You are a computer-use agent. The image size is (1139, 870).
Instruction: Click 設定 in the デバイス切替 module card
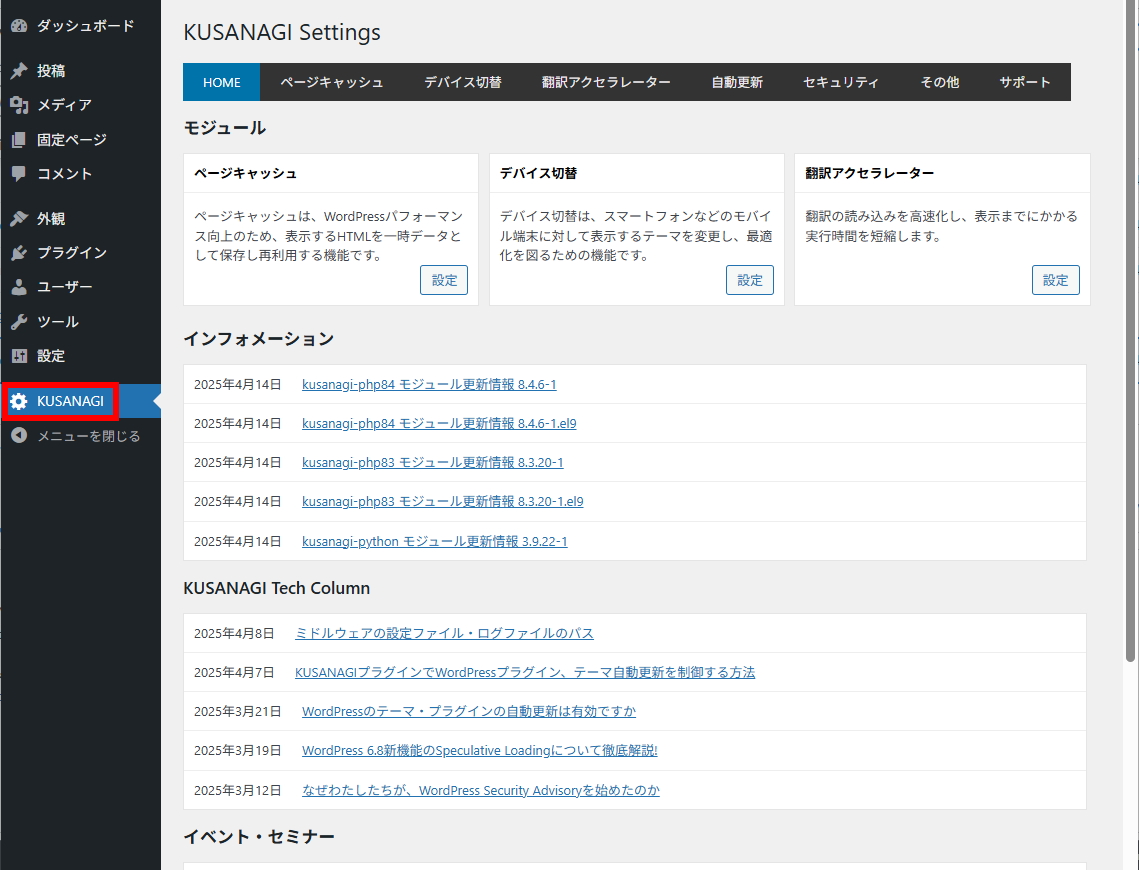tap(749, 280)
